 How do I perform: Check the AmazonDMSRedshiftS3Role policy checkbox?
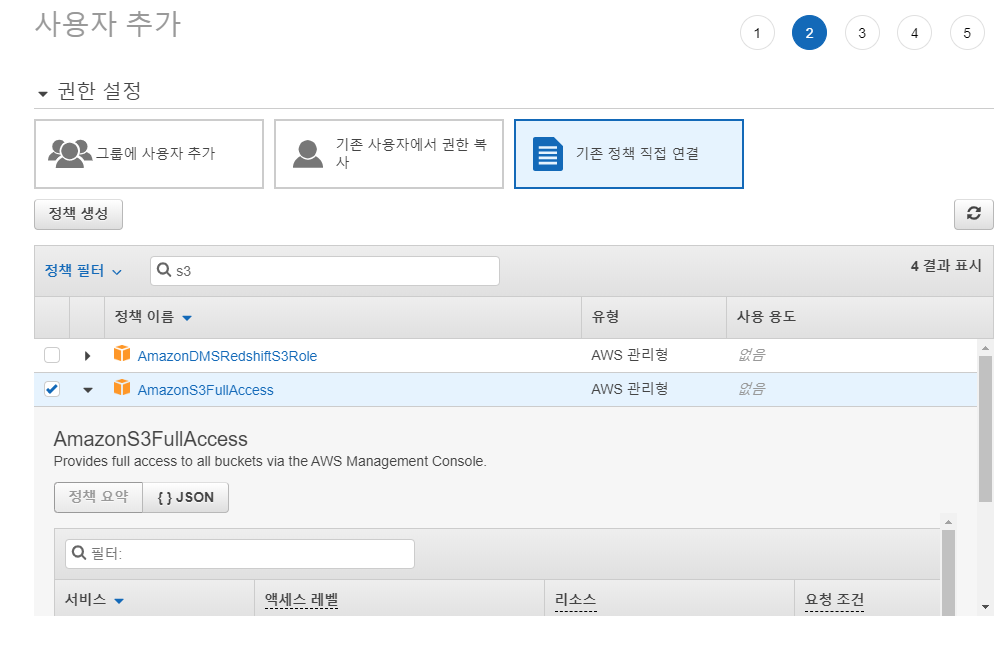52,355
